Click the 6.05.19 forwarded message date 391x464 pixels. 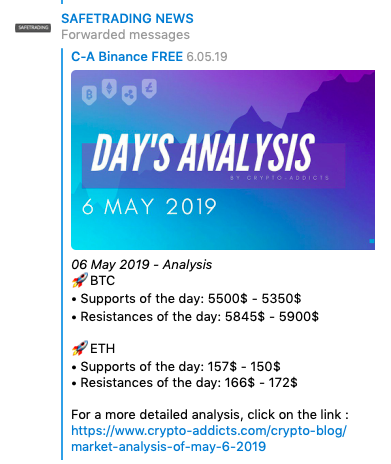tap(207, 57)
